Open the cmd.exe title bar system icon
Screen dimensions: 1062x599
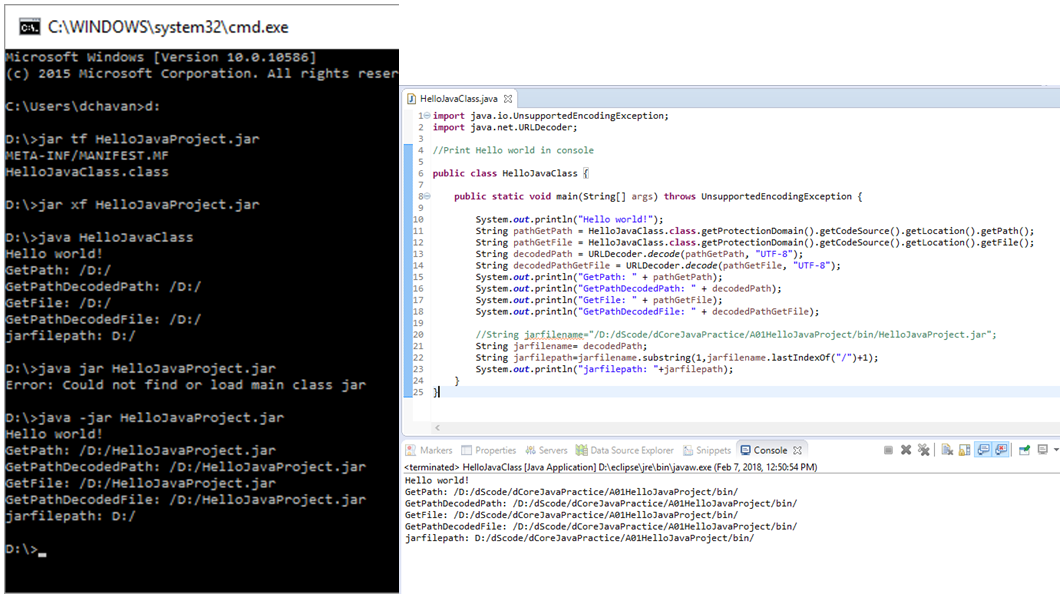(29, 27)
